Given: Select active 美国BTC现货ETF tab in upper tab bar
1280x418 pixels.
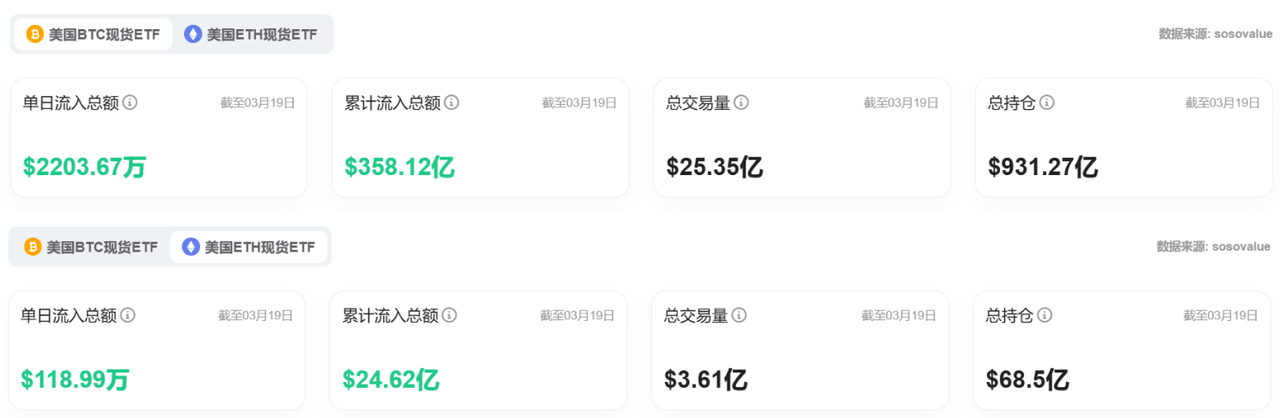Looking at the screenshot, I should 93,34.
